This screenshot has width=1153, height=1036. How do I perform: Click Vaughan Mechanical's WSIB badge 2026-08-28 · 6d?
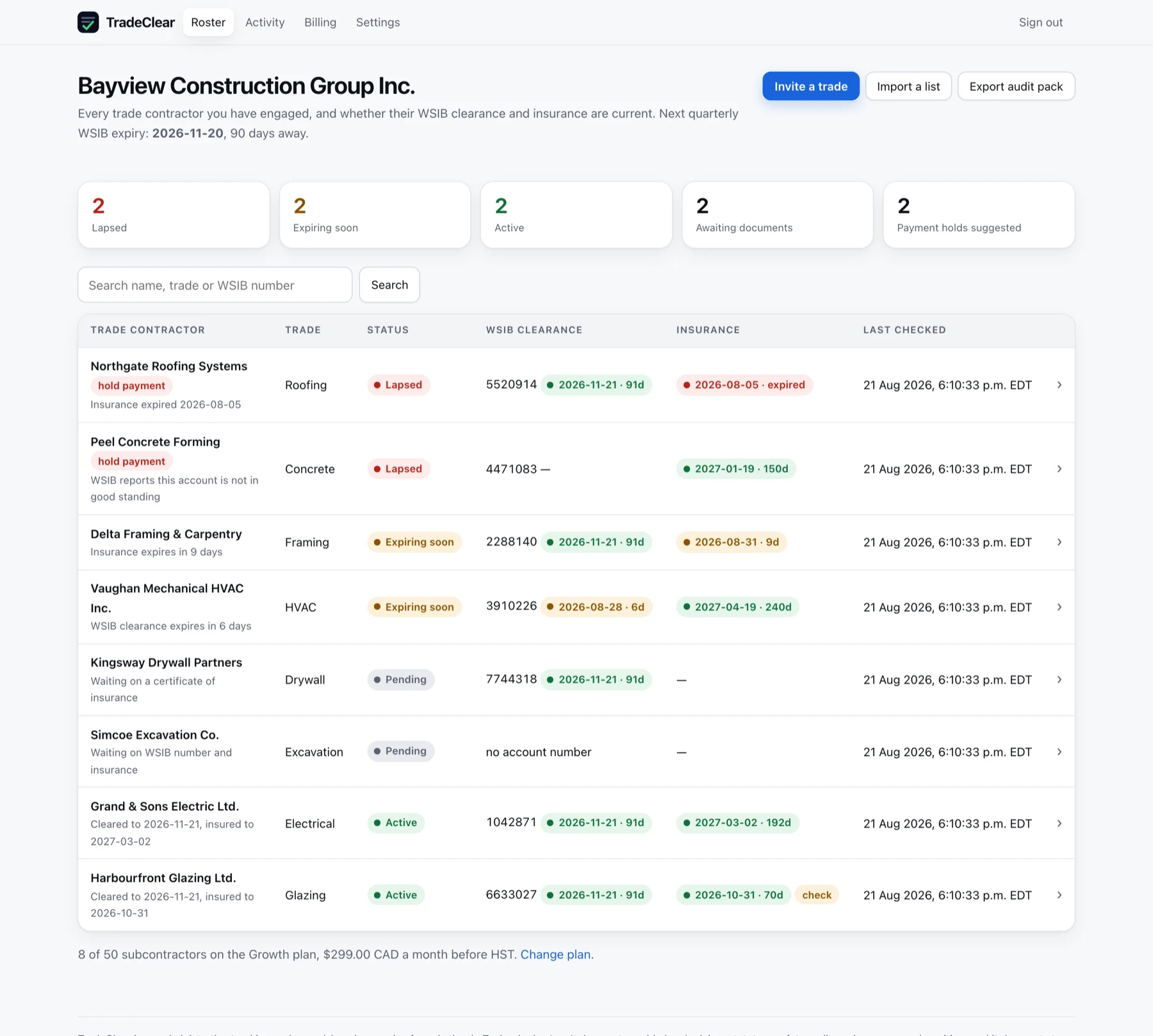pos(596,607)
